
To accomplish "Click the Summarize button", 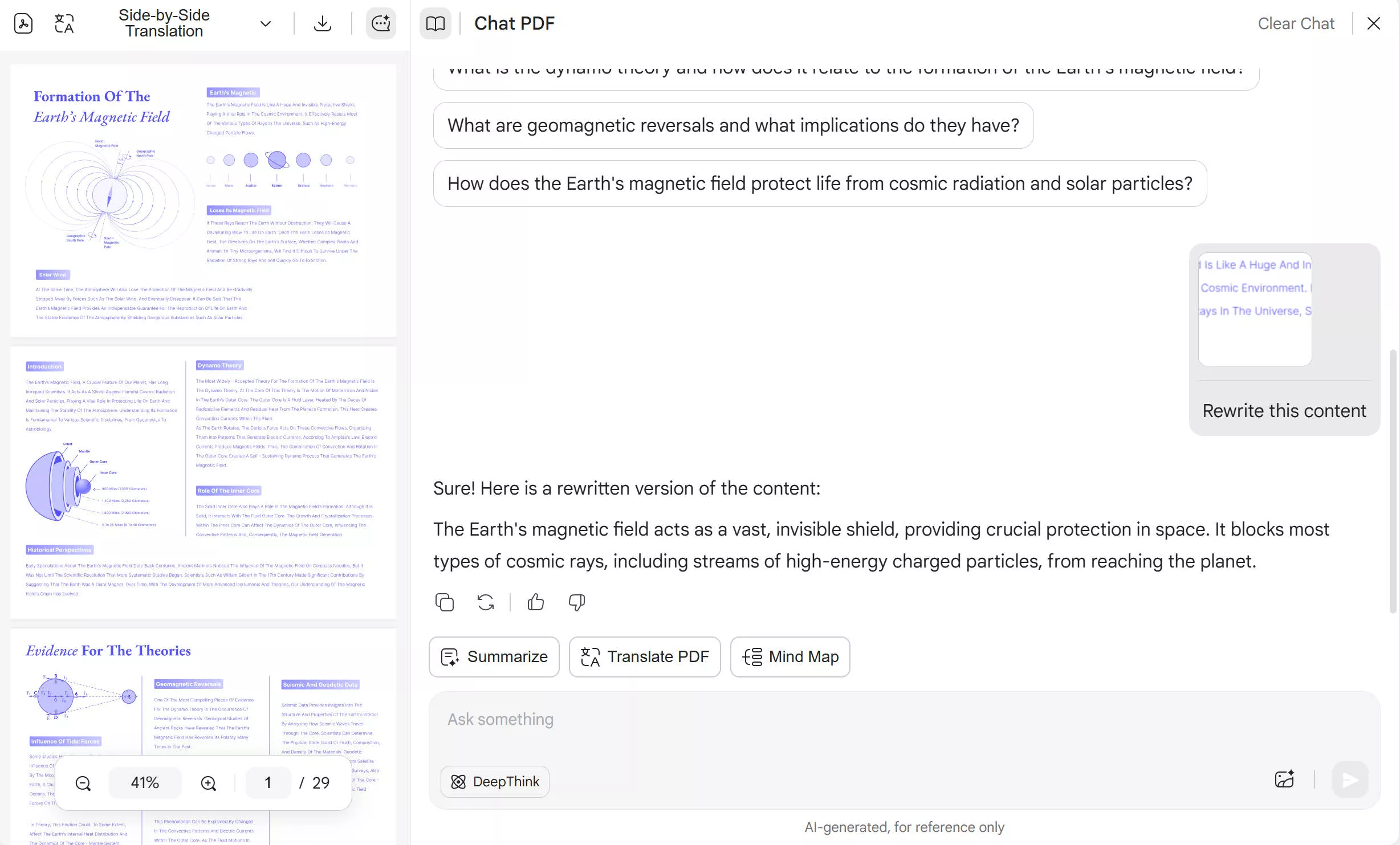I will (x=494, y=657).
